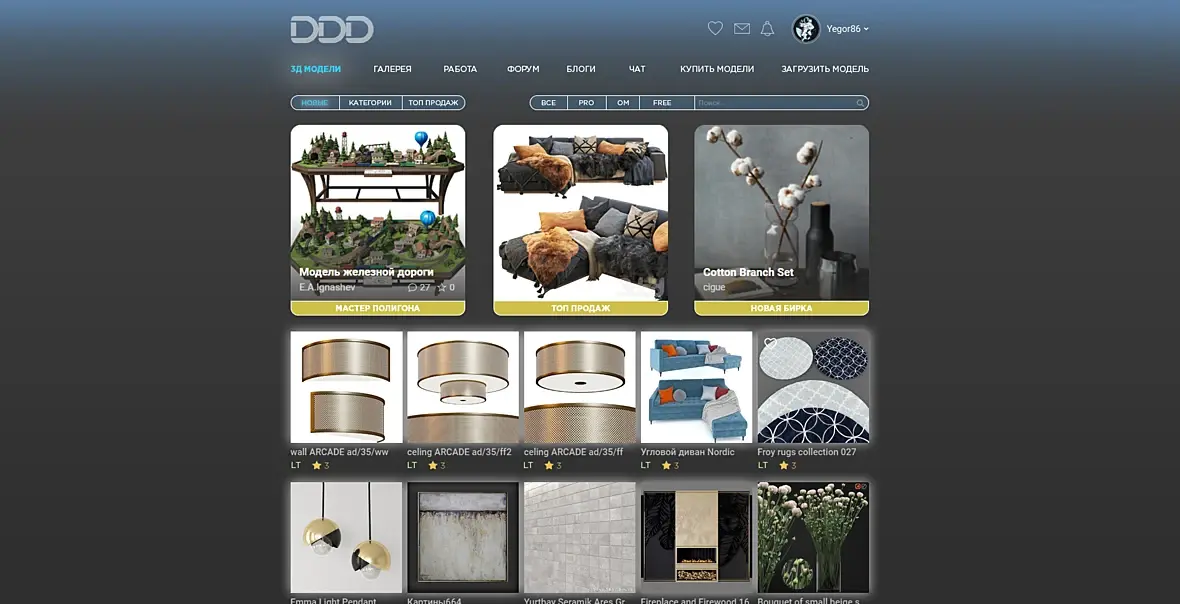Click the title 'celing ARCADE ad/35/ff2'
The height and width of the screenshot is (604, 1180).
(459, 452)
